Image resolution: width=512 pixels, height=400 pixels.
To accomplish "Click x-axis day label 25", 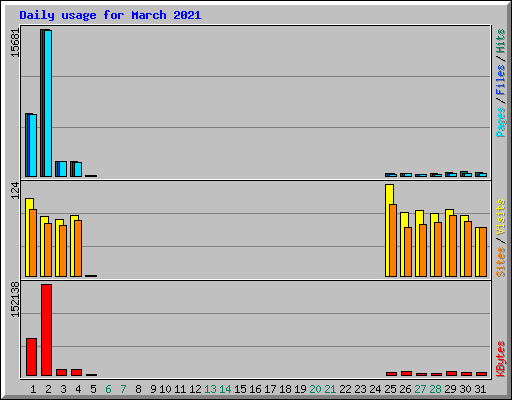I will coord(390,389).
